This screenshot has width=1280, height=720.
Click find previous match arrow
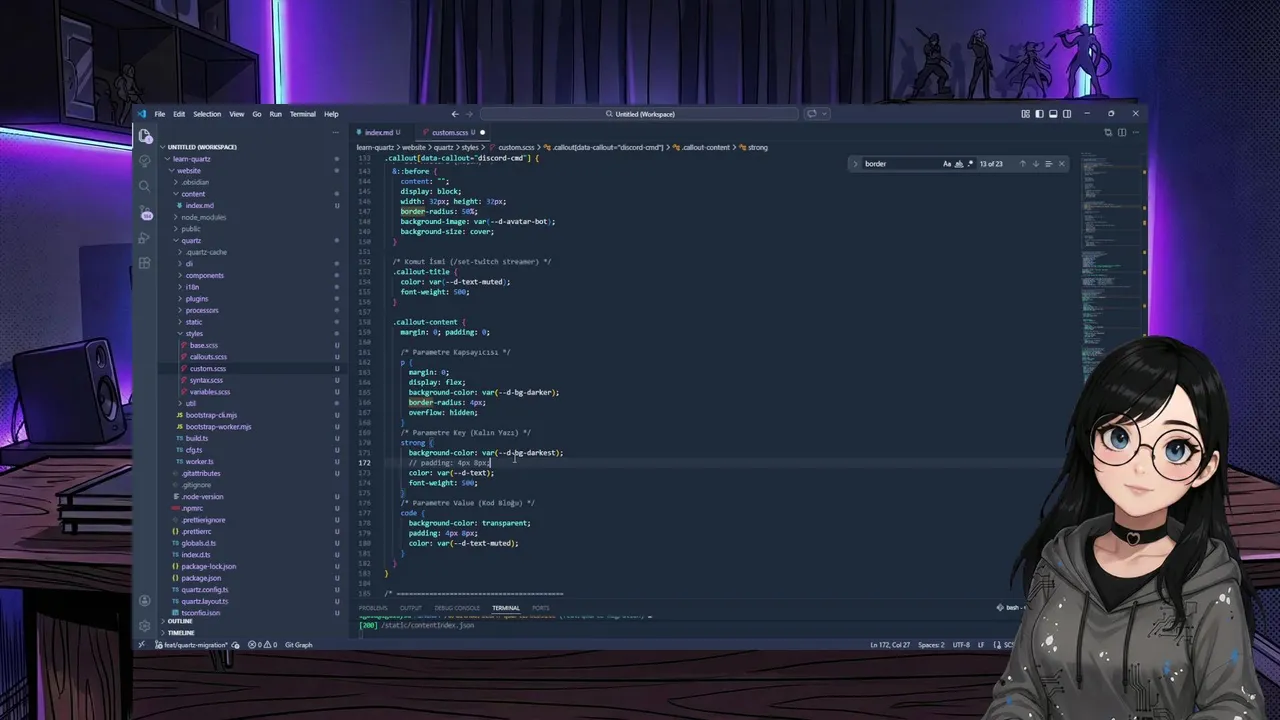coord(1022,164)
